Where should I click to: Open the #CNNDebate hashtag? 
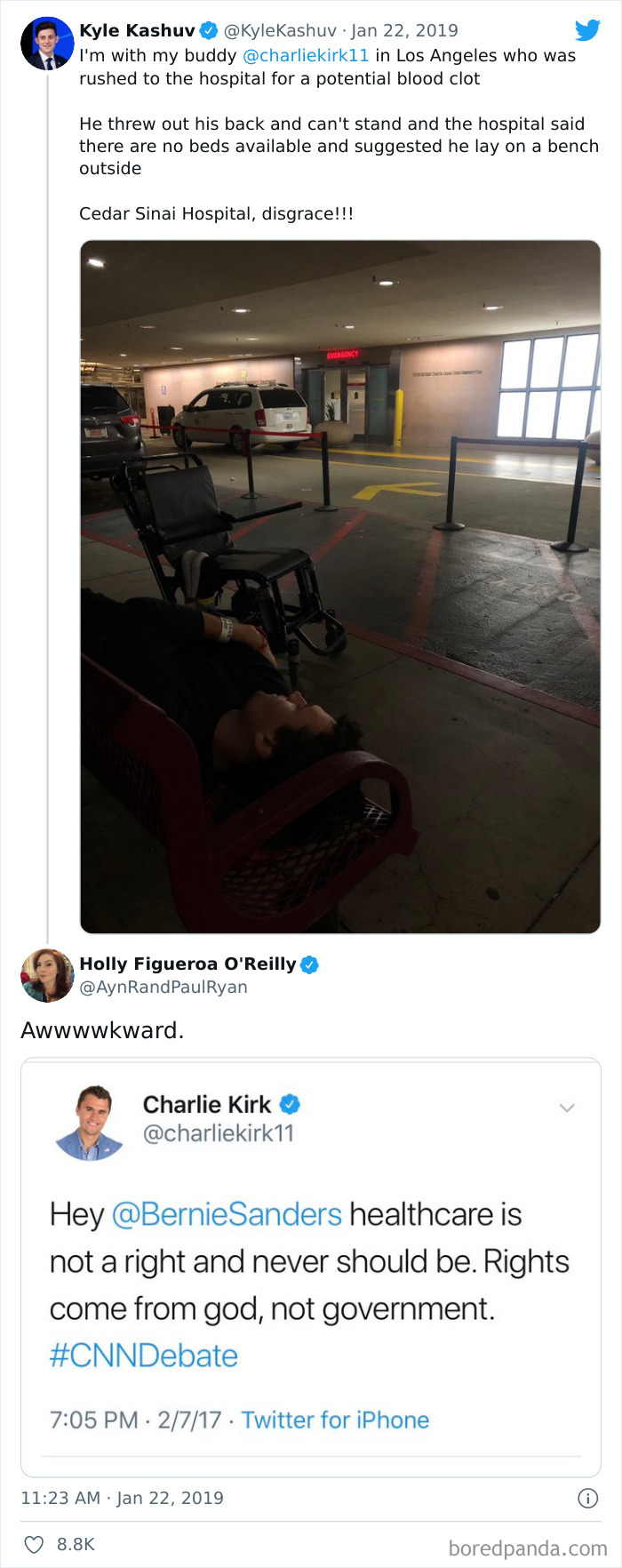tap(144, 1356)
